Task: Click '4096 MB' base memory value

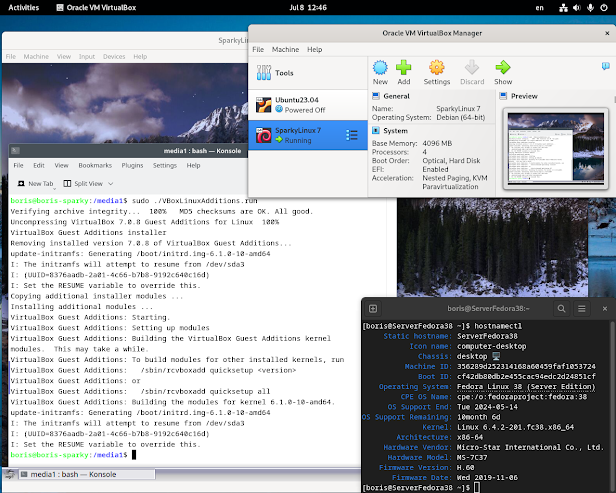Action: click(437, 143)
